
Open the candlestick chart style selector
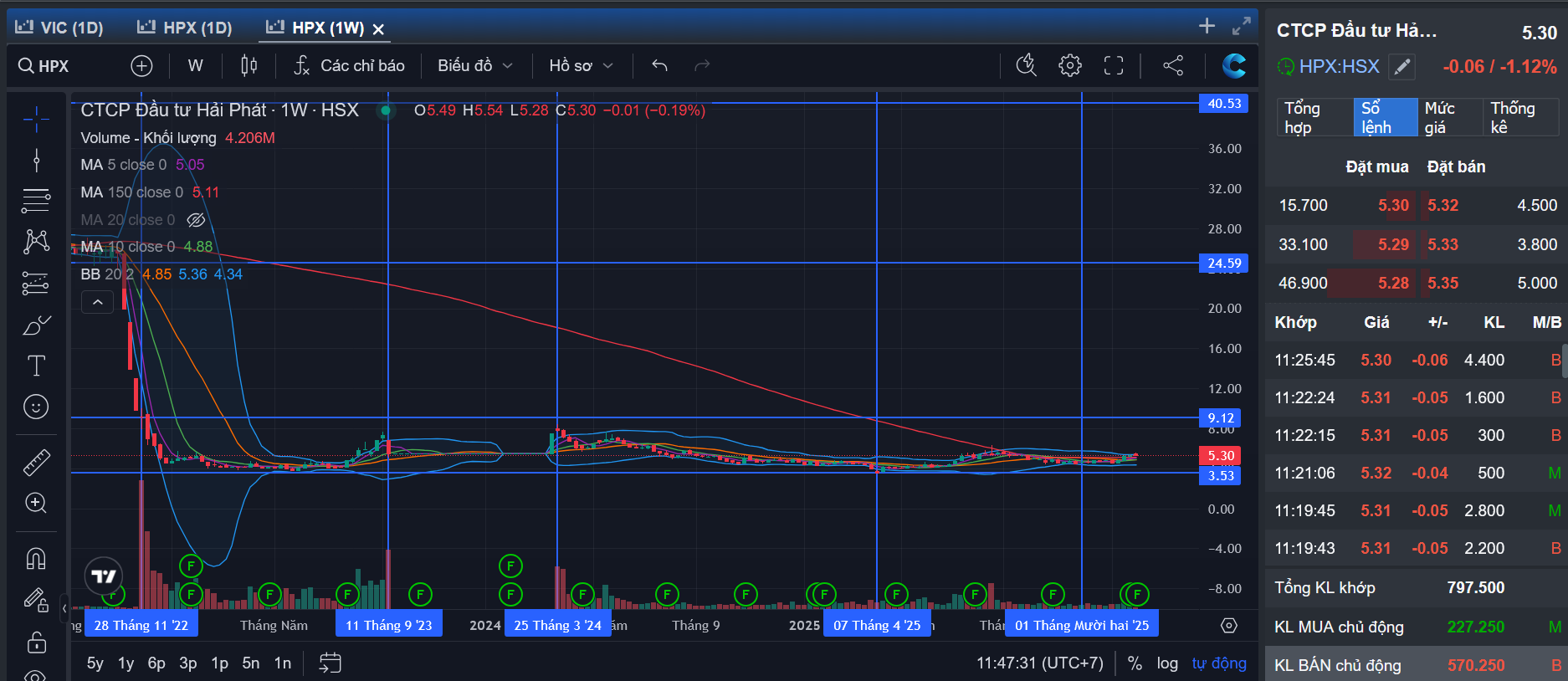coord(249,65)
